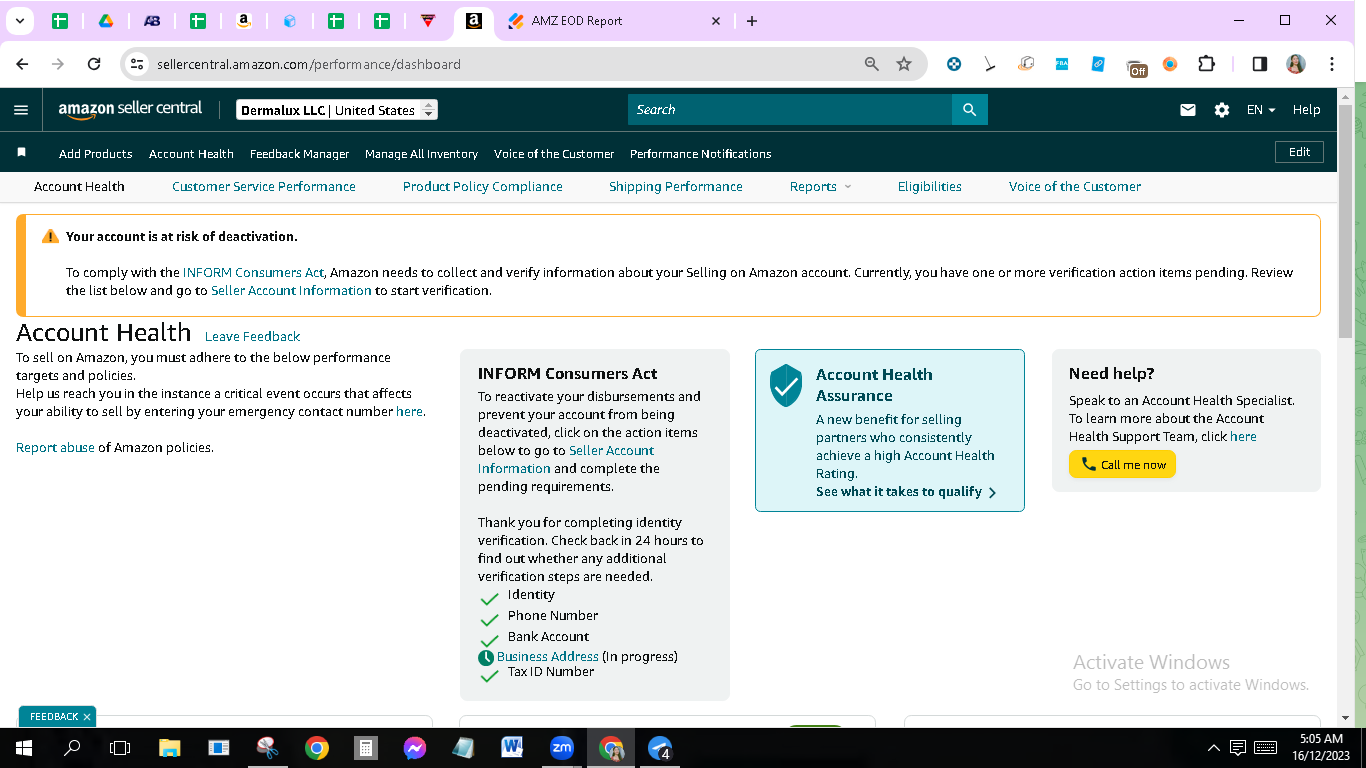Open the Chrome side panel
Image resolution: width=1366 pixels, height=768 pixels.
click(1260, 64)
